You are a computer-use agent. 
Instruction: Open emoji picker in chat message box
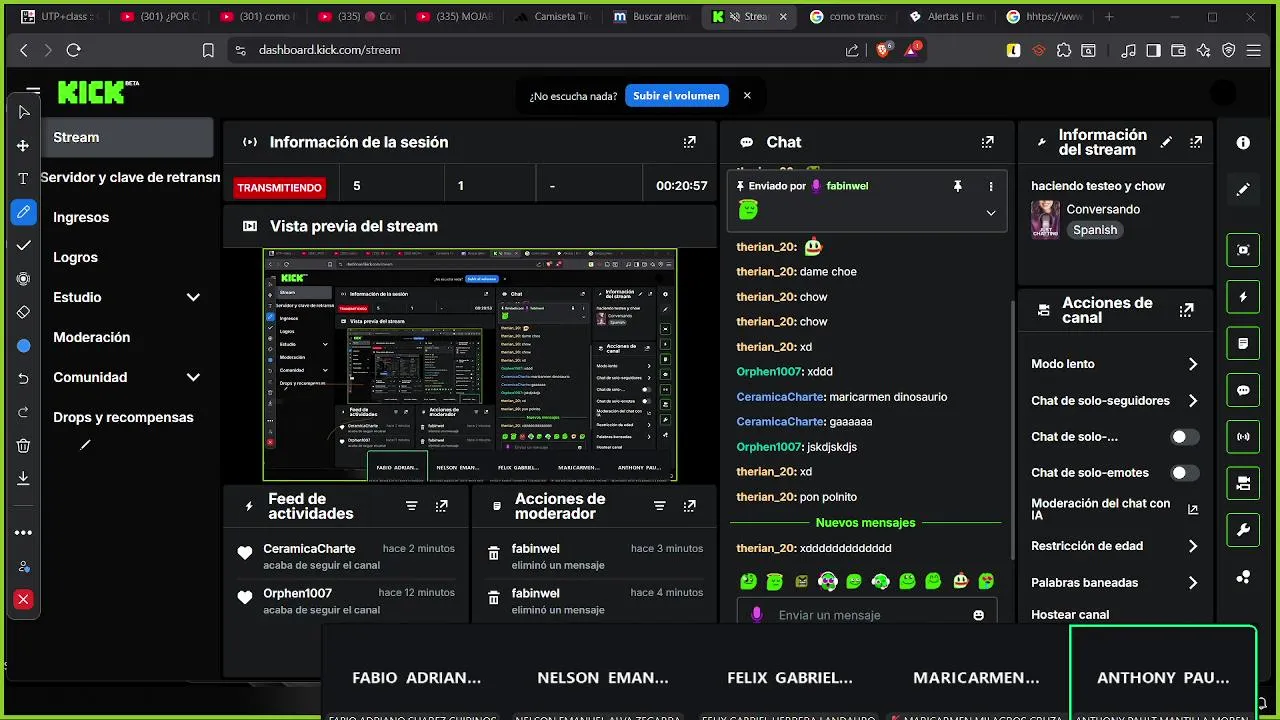[x=978, y=615]
